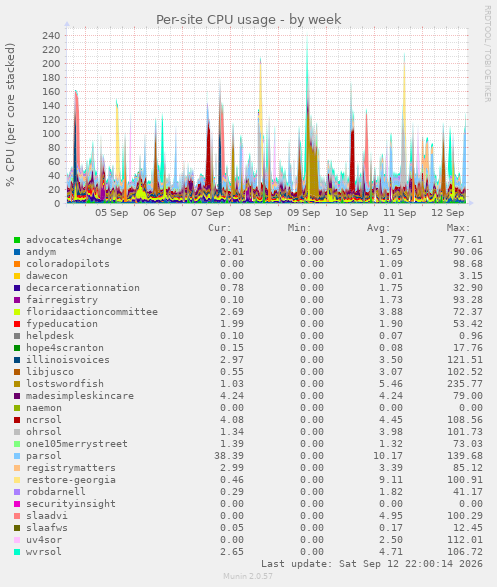Click the 'lostswordfish' legend label
Screen dimensions: 497x587
click(65, 384)
